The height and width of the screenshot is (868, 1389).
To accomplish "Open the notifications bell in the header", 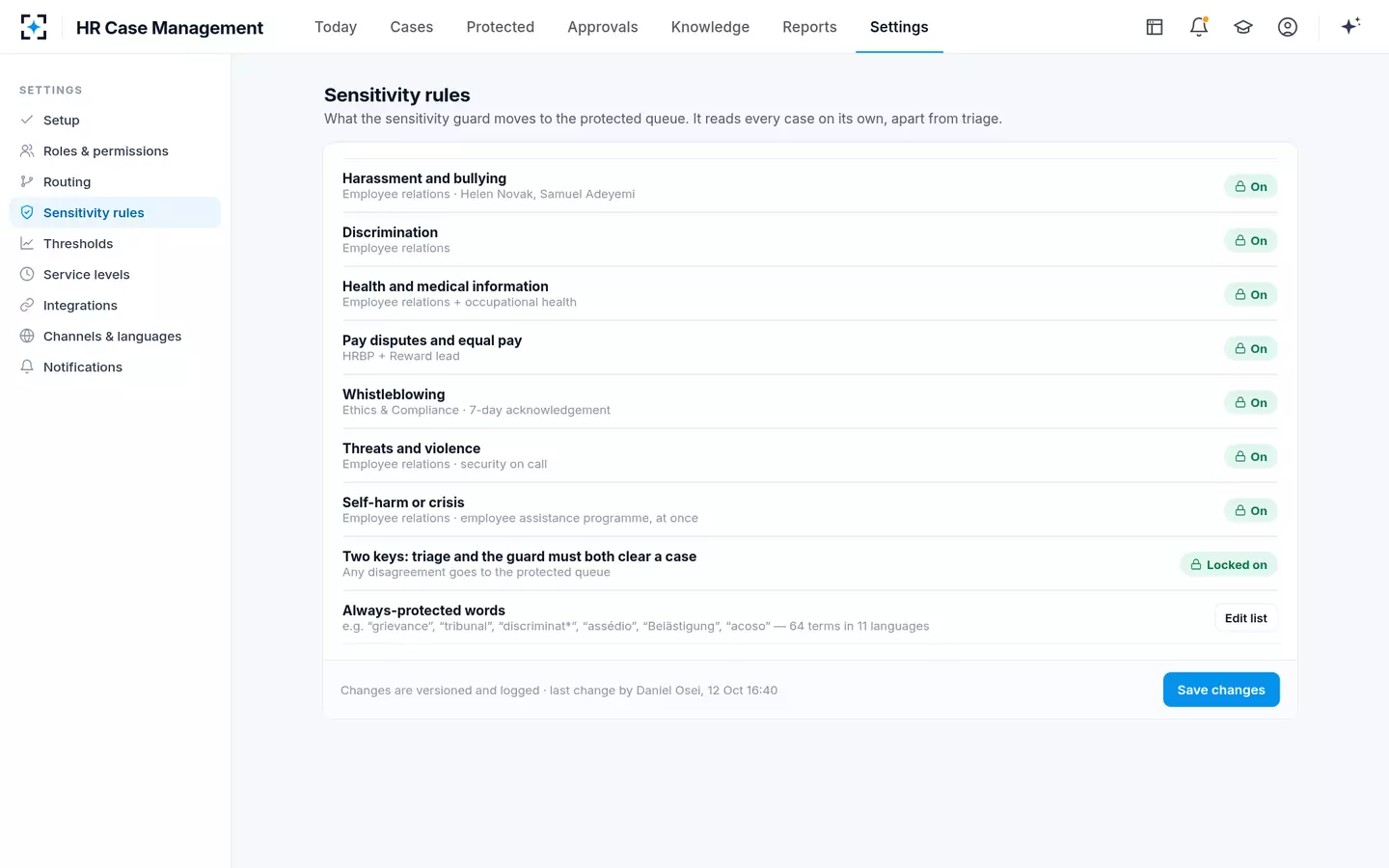I will click(x=1199, y=27).
